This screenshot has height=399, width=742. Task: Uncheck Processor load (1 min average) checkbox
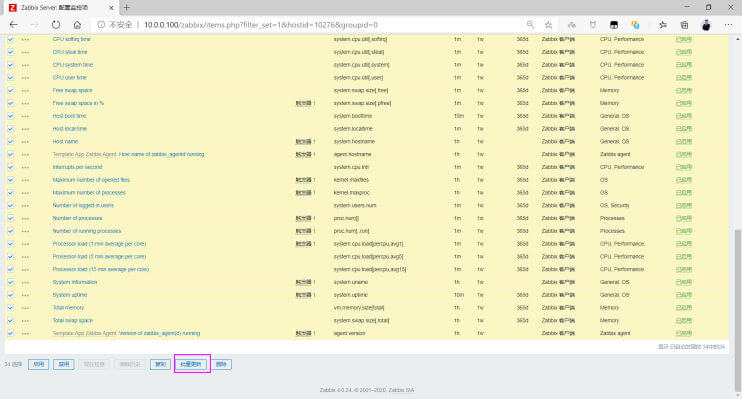click(x=10, y=244)
